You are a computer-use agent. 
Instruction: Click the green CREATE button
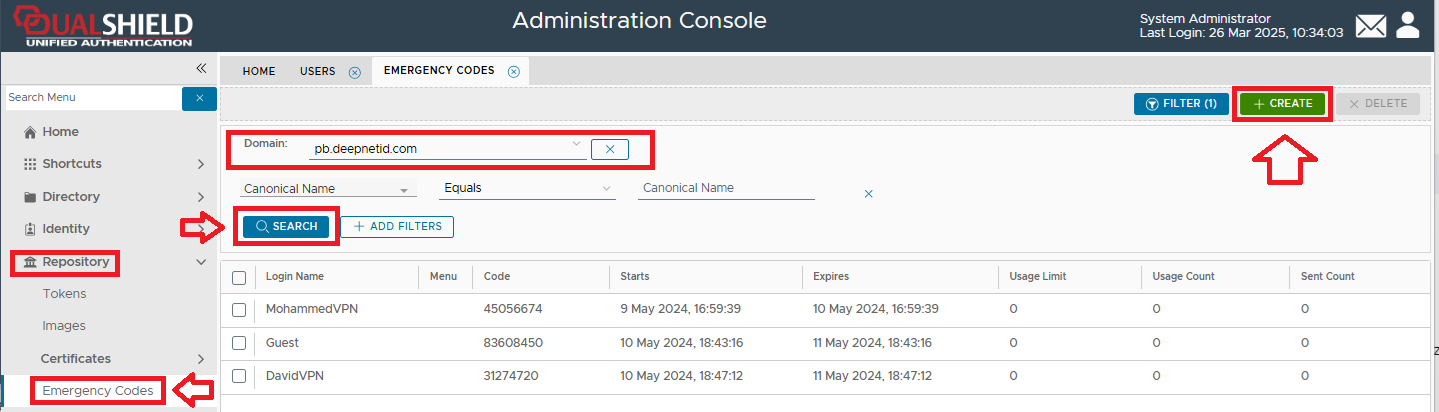pos(1282,103)
